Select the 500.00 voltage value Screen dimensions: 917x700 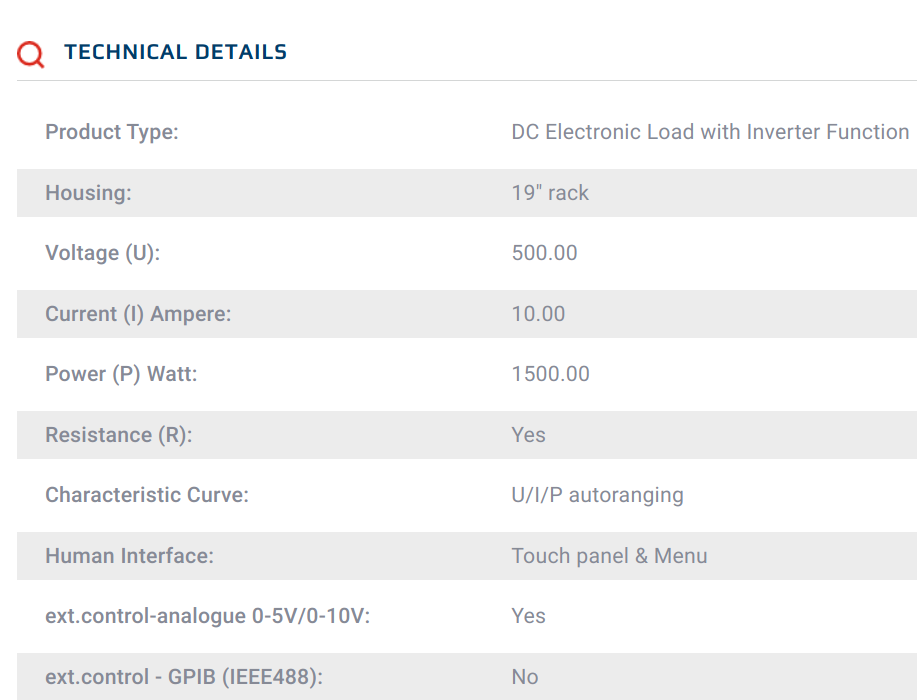tap(544, 253)
